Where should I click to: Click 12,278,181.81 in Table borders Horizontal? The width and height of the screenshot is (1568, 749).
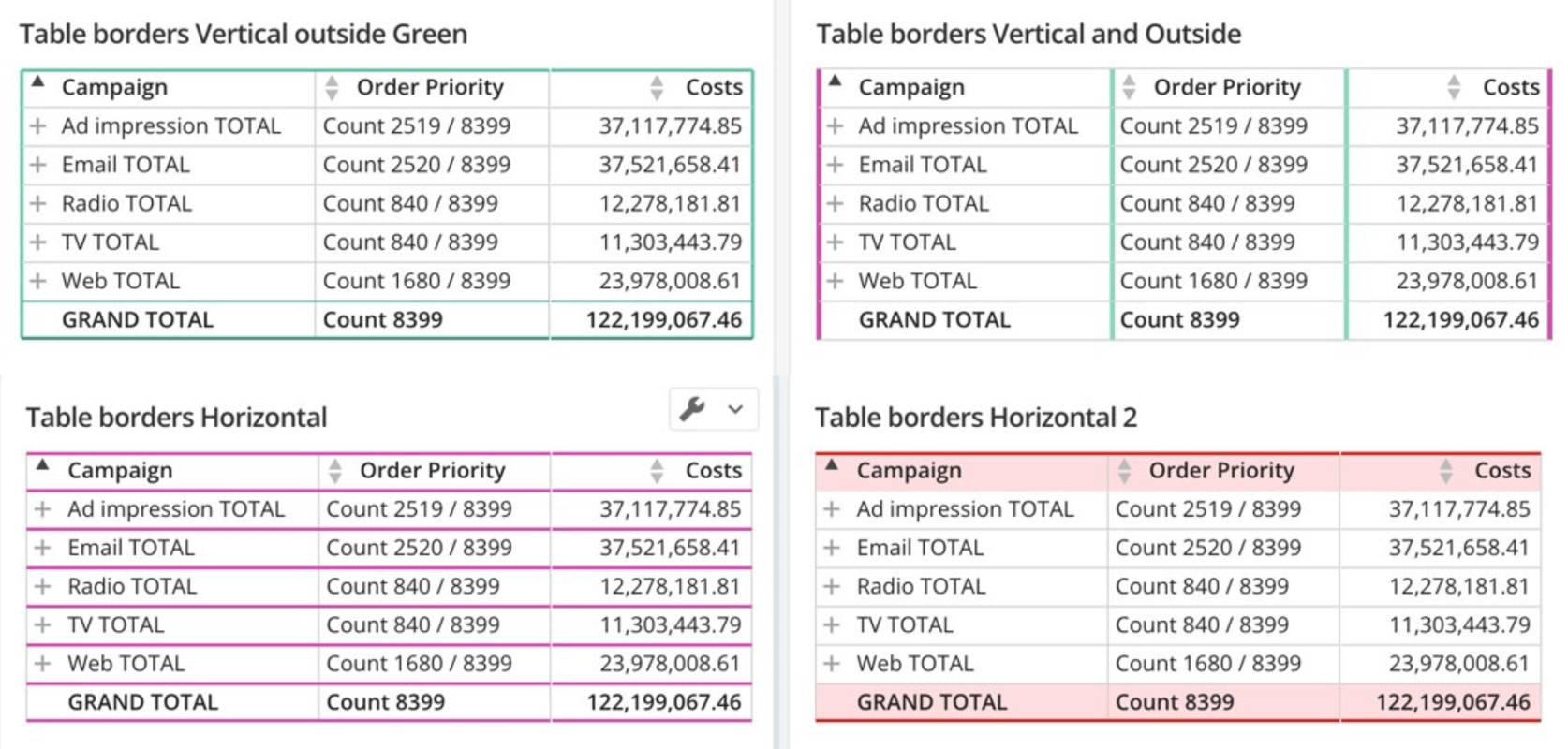click(x=670, y=587)
